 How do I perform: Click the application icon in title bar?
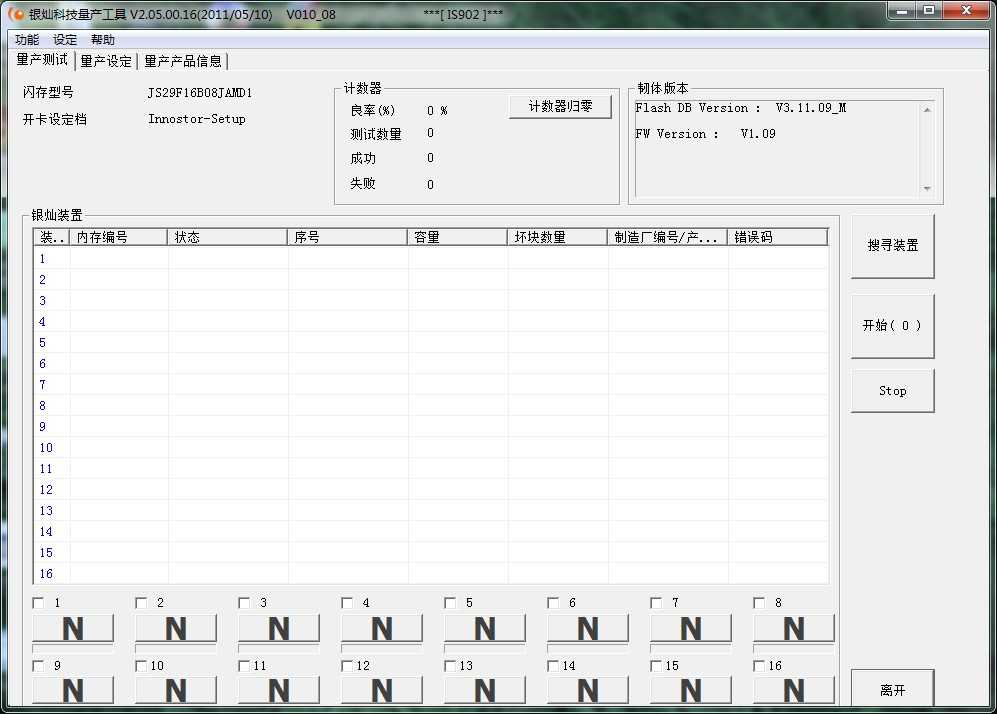(16, 13)
